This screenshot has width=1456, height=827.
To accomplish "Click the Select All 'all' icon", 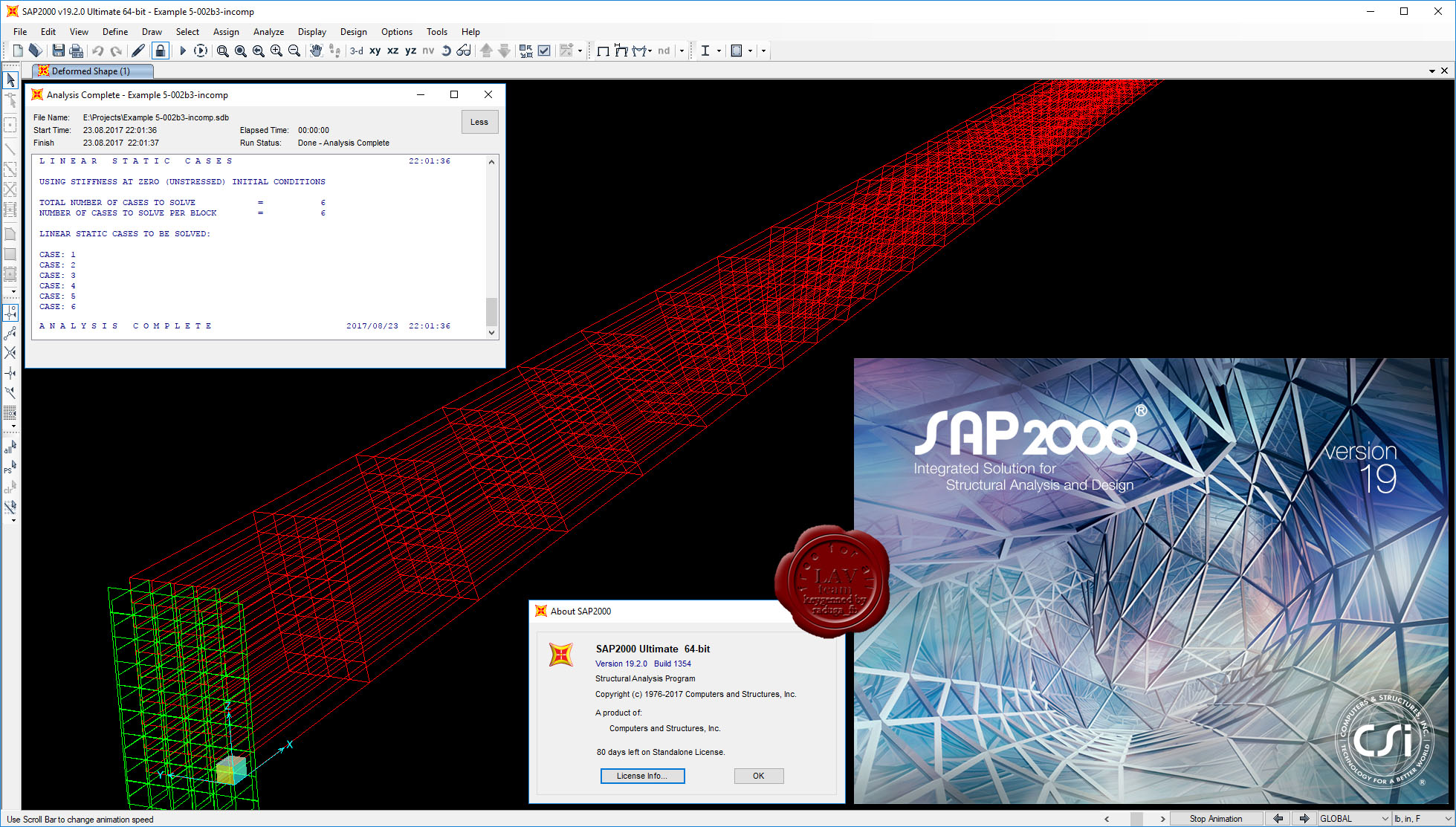I will click(x=10, y=447).
